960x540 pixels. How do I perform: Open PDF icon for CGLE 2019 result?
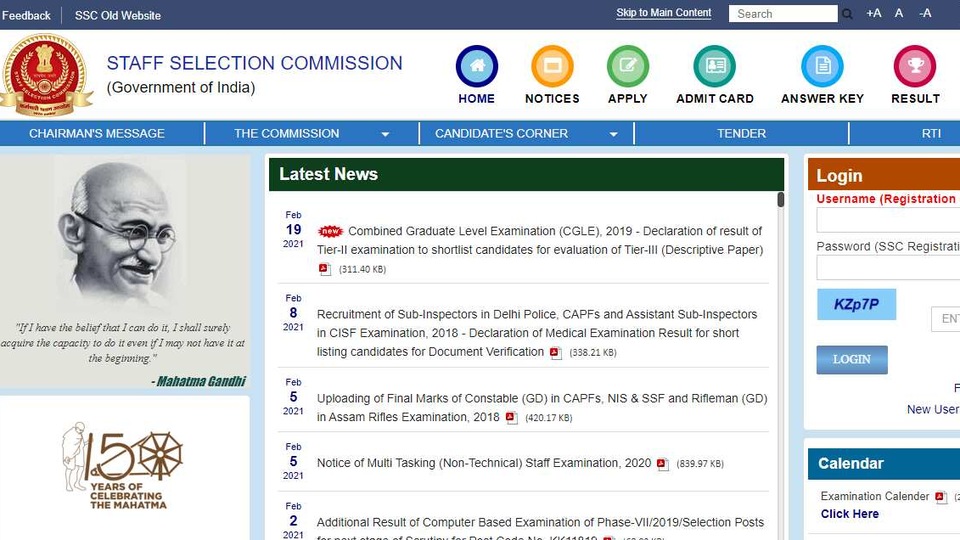(x=324, y=269)
